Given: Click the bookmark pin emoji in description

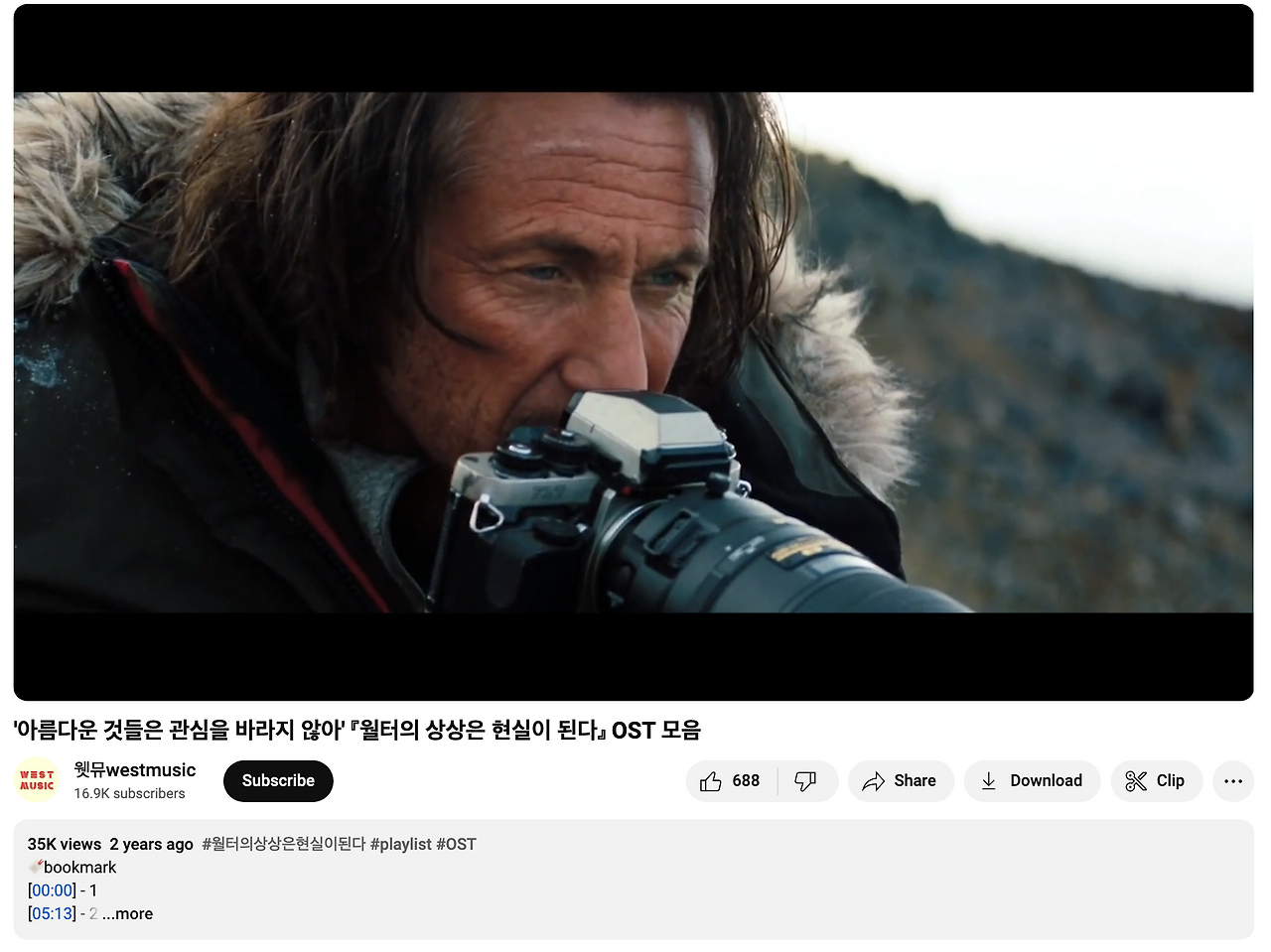Looking at the screenshot, I should click(x=36, y=867).
